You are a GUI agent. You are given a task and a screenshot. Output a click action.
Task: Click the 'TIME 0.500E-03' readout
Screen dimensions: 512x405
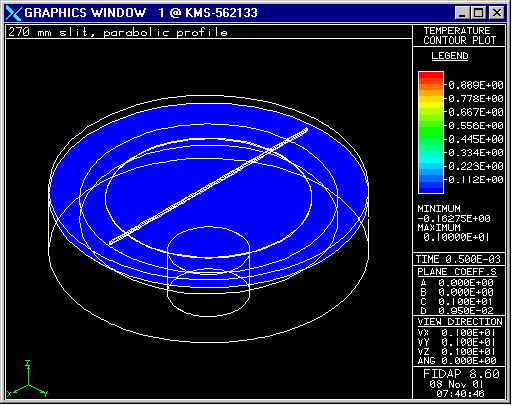click(x=458, y=259)
